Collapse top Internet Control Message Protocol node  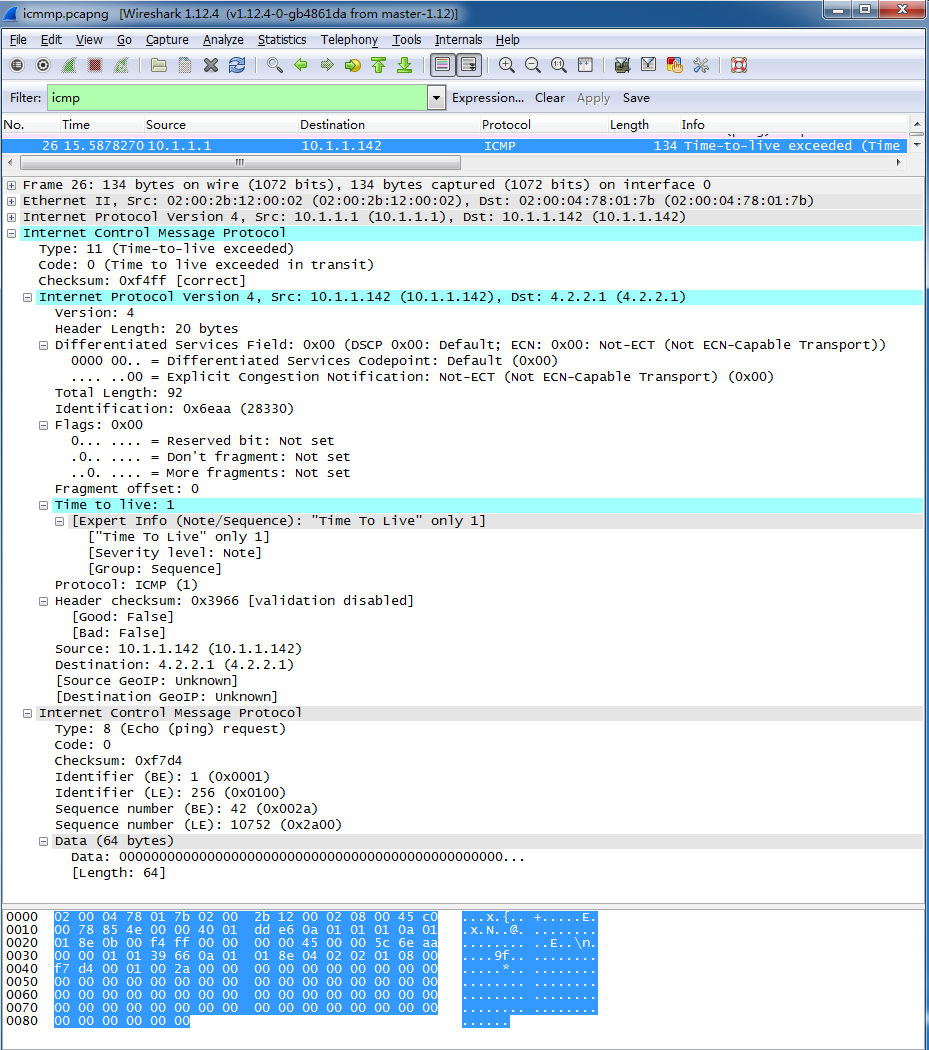pyautogui.click(x=11, y=233)
